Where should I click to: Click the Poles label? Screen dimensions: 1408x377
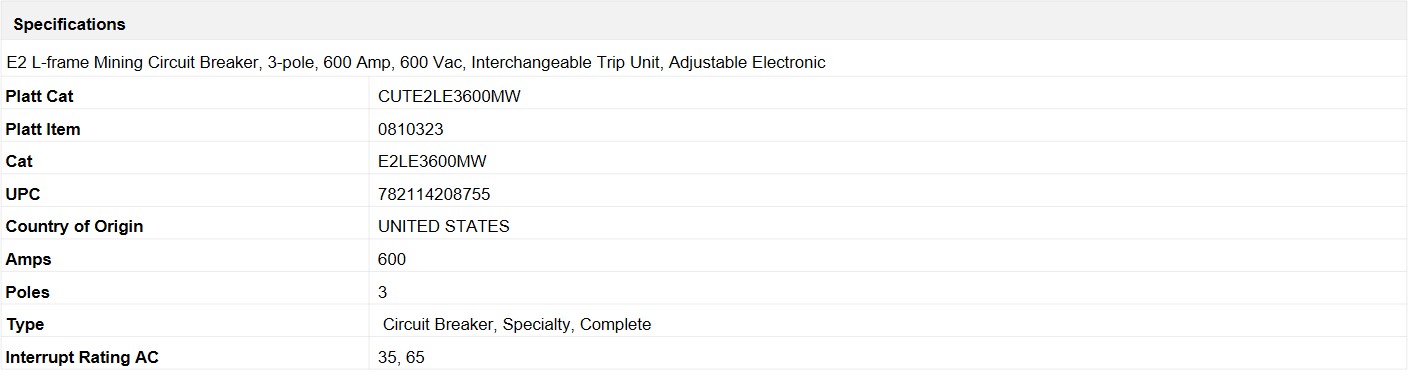point(27,292)
